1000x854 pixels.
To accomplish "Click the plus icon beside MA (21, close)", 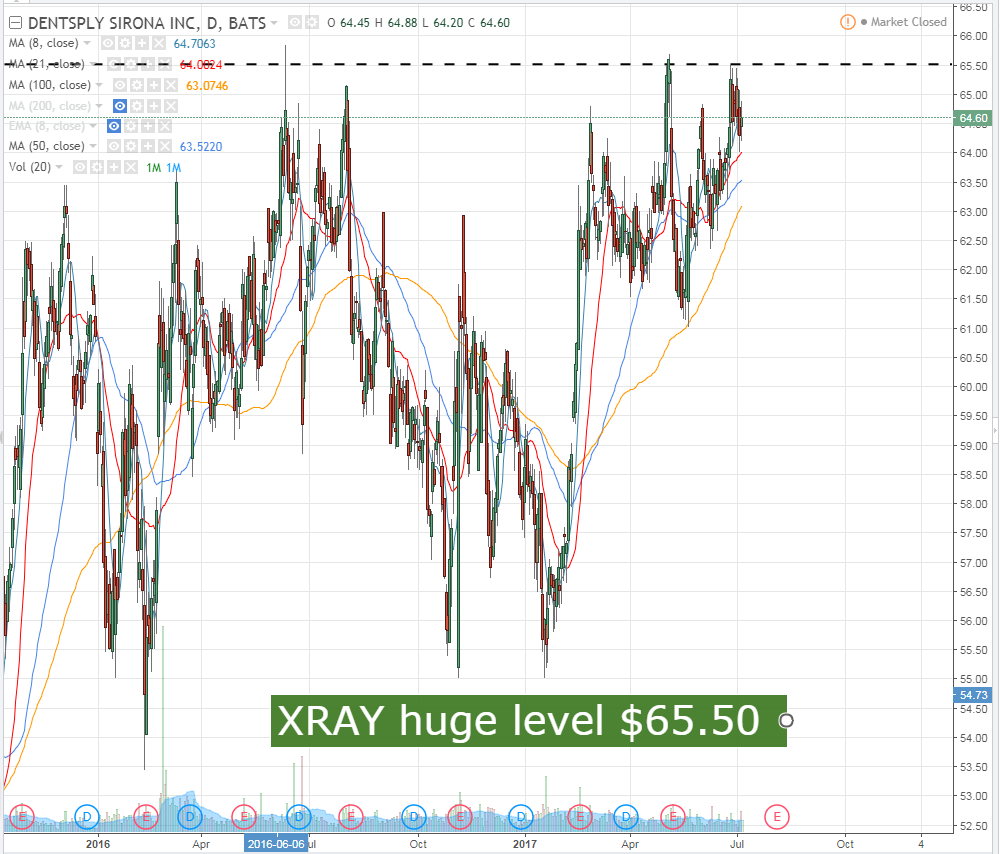I will pyautogui.click(x=148, y=64).
